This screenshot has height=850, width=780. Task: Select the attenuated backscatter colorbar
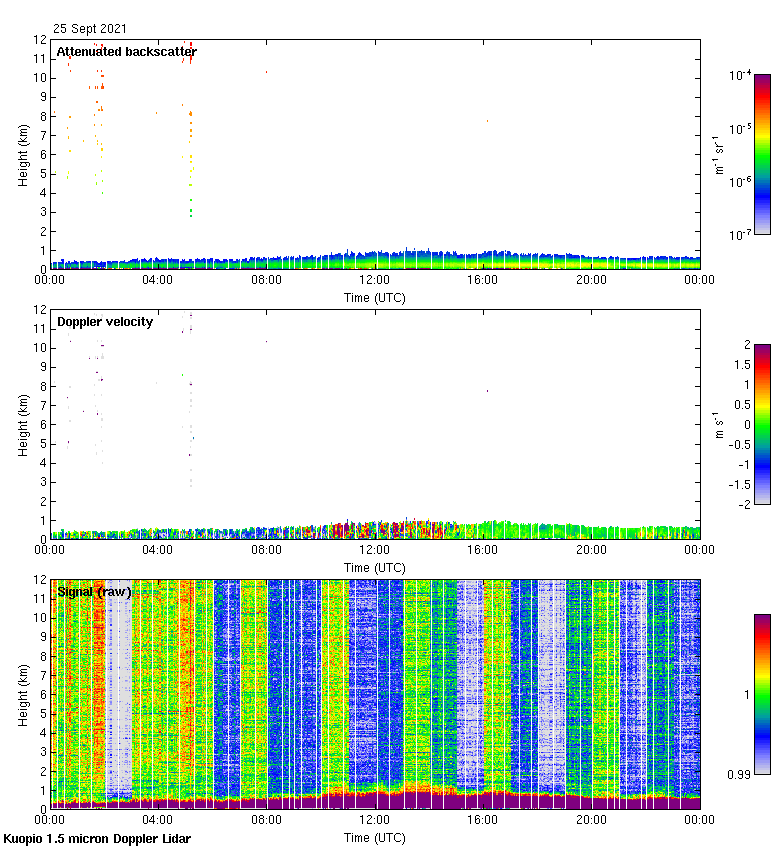tap(761, 154)
